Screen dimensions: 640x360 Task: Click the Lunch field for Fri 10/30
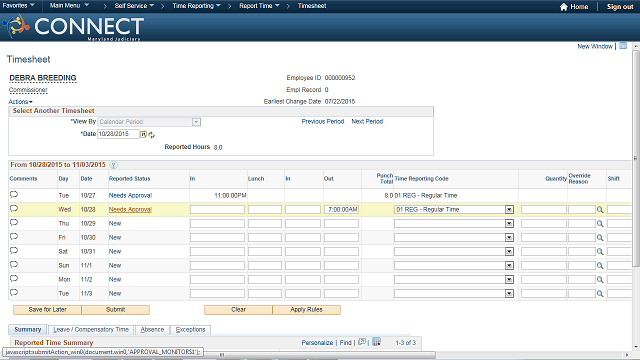[x=265, y=238]
